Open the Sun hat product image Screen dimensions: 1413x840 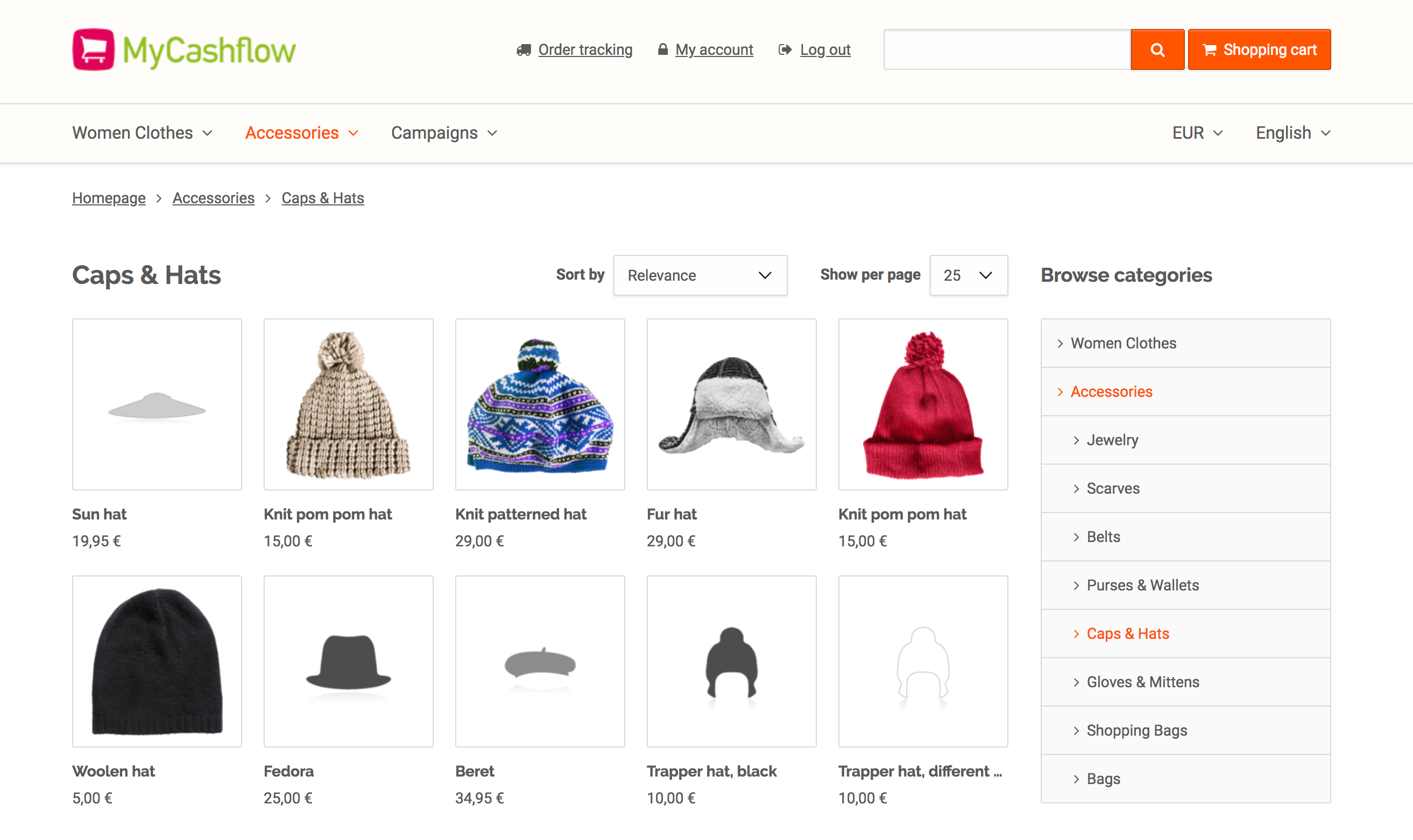(157, 404)
